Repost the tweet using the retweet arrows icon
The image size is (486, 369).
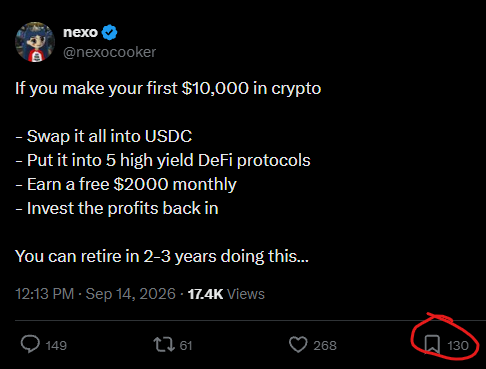click(x=164, y=345)
